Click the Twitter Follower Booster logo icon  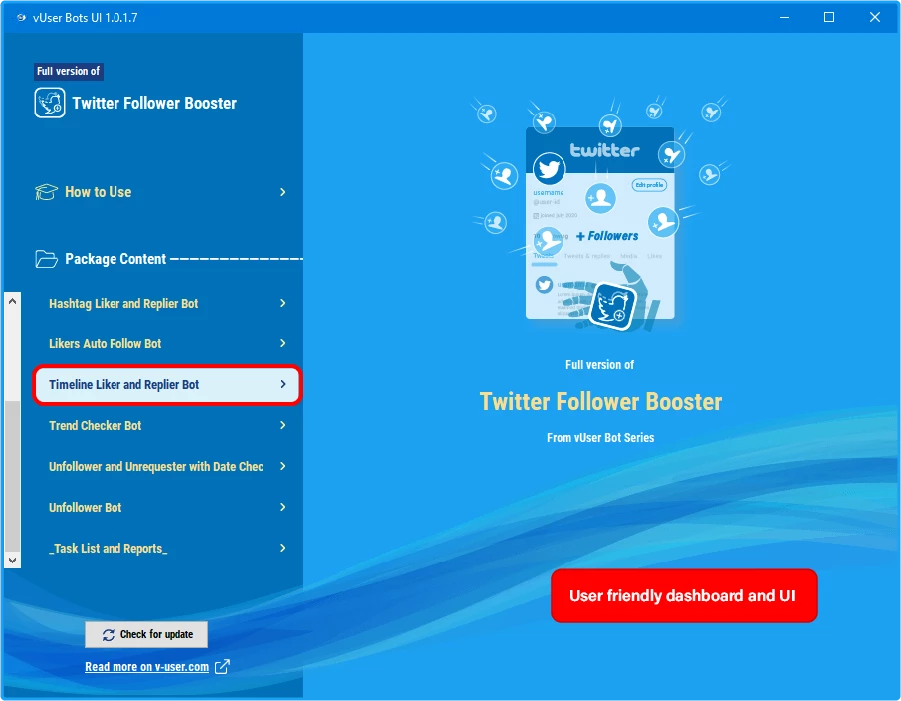[x=50, y=103]
